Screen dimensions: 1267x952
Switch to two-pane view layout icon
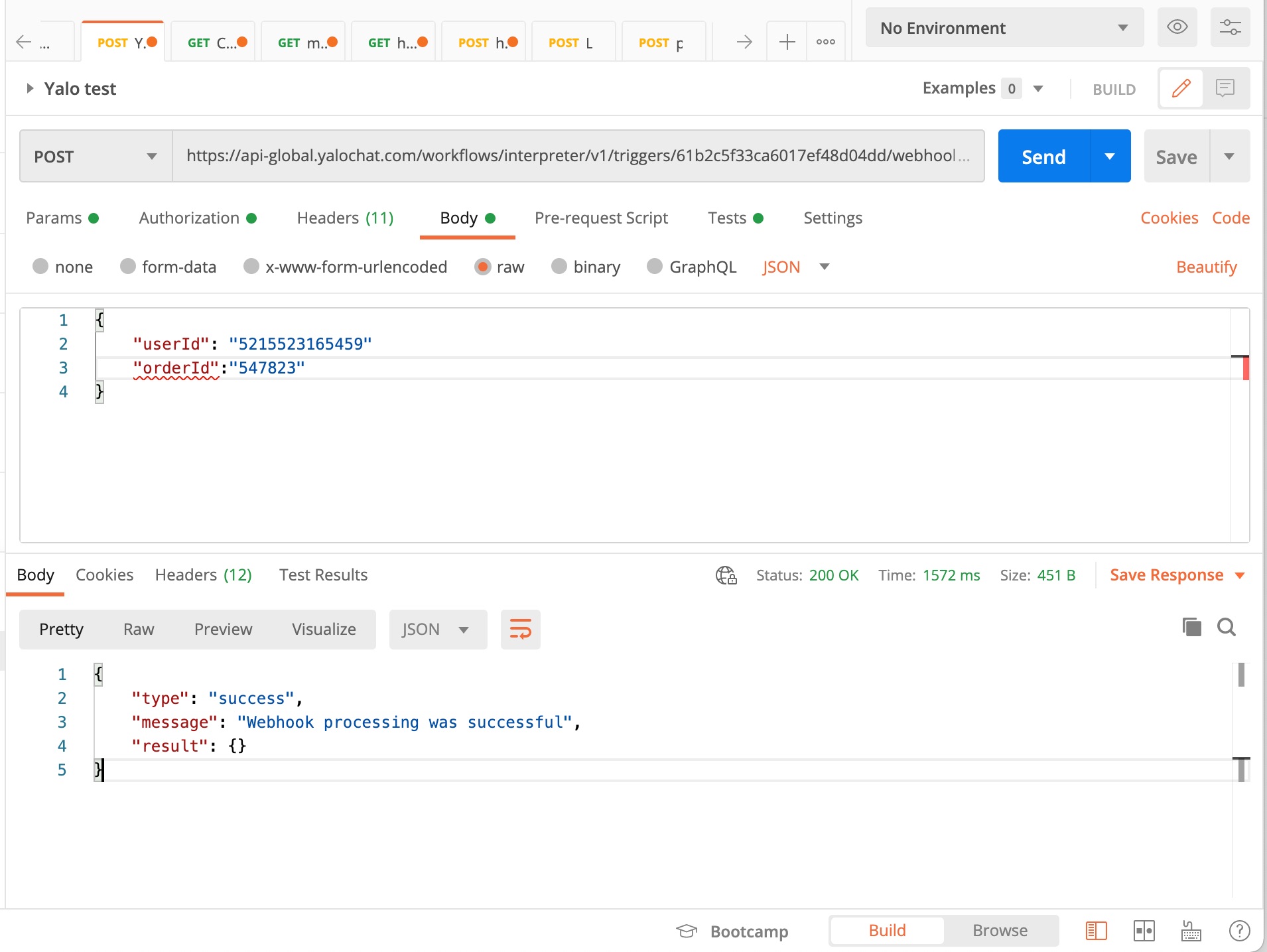(1144, 931)
